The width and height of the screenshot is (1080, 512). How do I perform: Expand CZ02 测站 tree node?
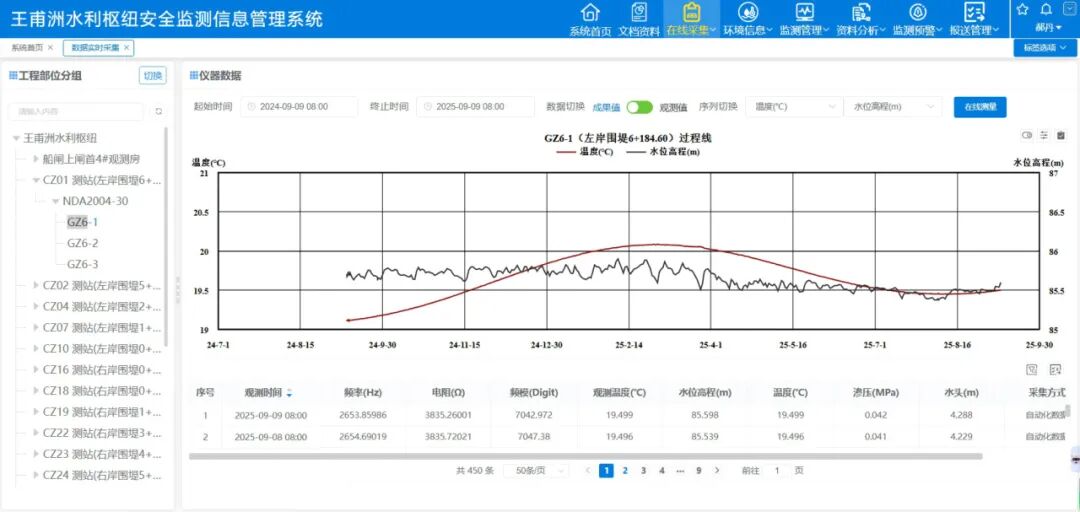pos(37,285)
